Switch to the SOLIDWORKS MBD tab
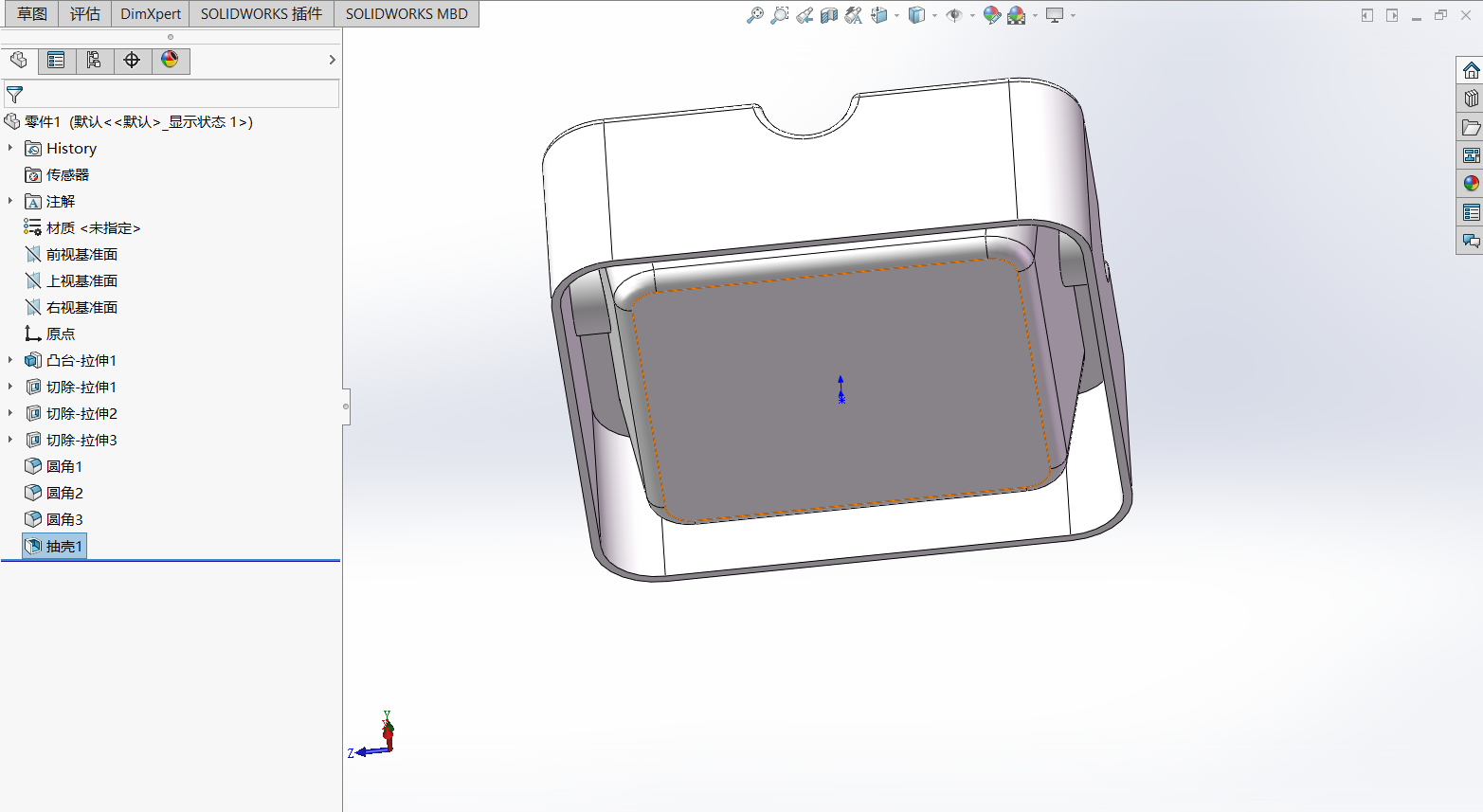Viewport: 1483px width, 812px height. point(407,14)
